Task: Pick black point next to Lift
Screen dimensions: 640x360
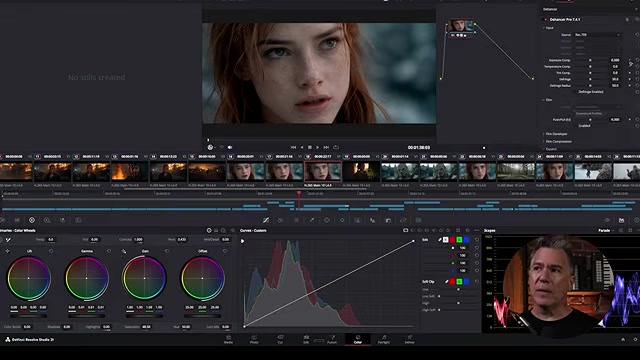Action: pos(7,251)
